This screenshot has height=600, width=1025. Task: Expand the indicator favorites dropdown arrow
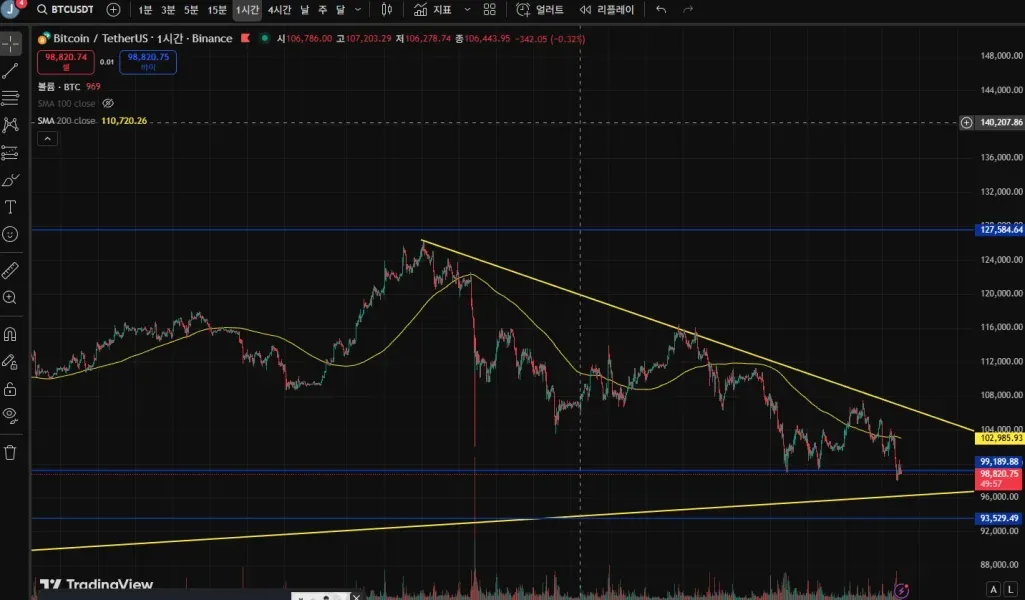pyautogui.click(x=467, y=10)
